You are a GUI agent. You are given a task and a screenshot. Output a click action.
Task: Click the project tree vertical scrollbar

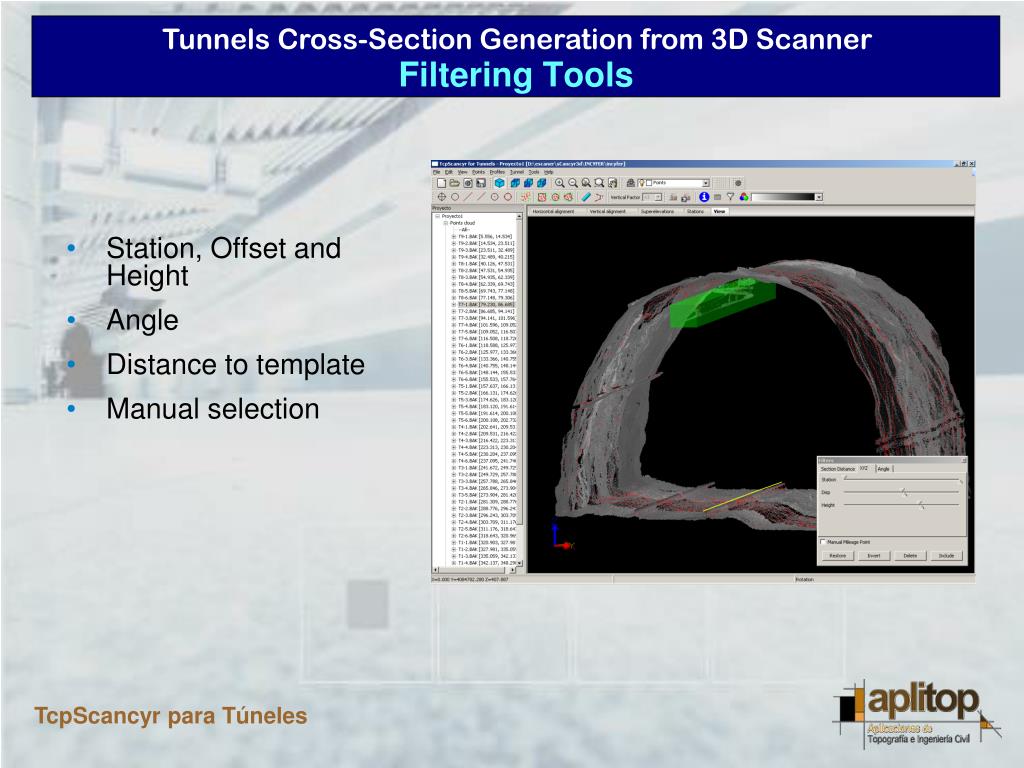520,389
